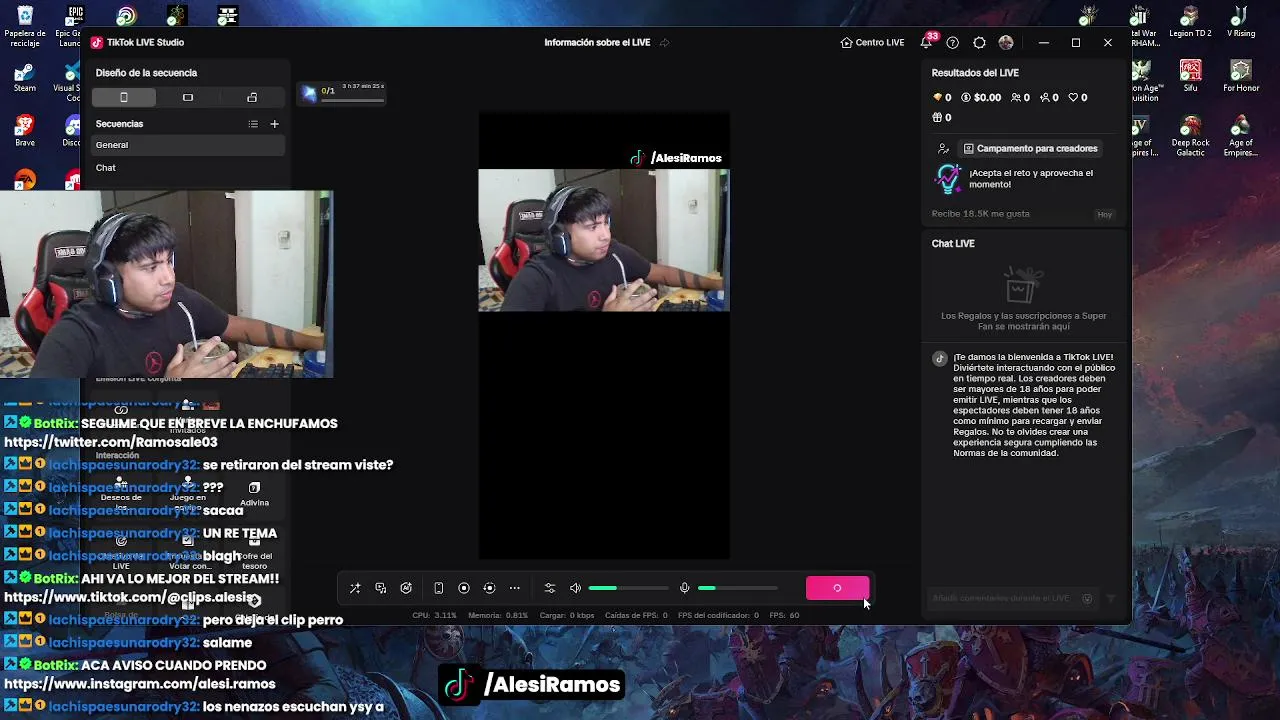Open Papelera de reciclaje on desktop
Image resolution: width=1280 pixels, height=720 pixels.
coord(24,26)
